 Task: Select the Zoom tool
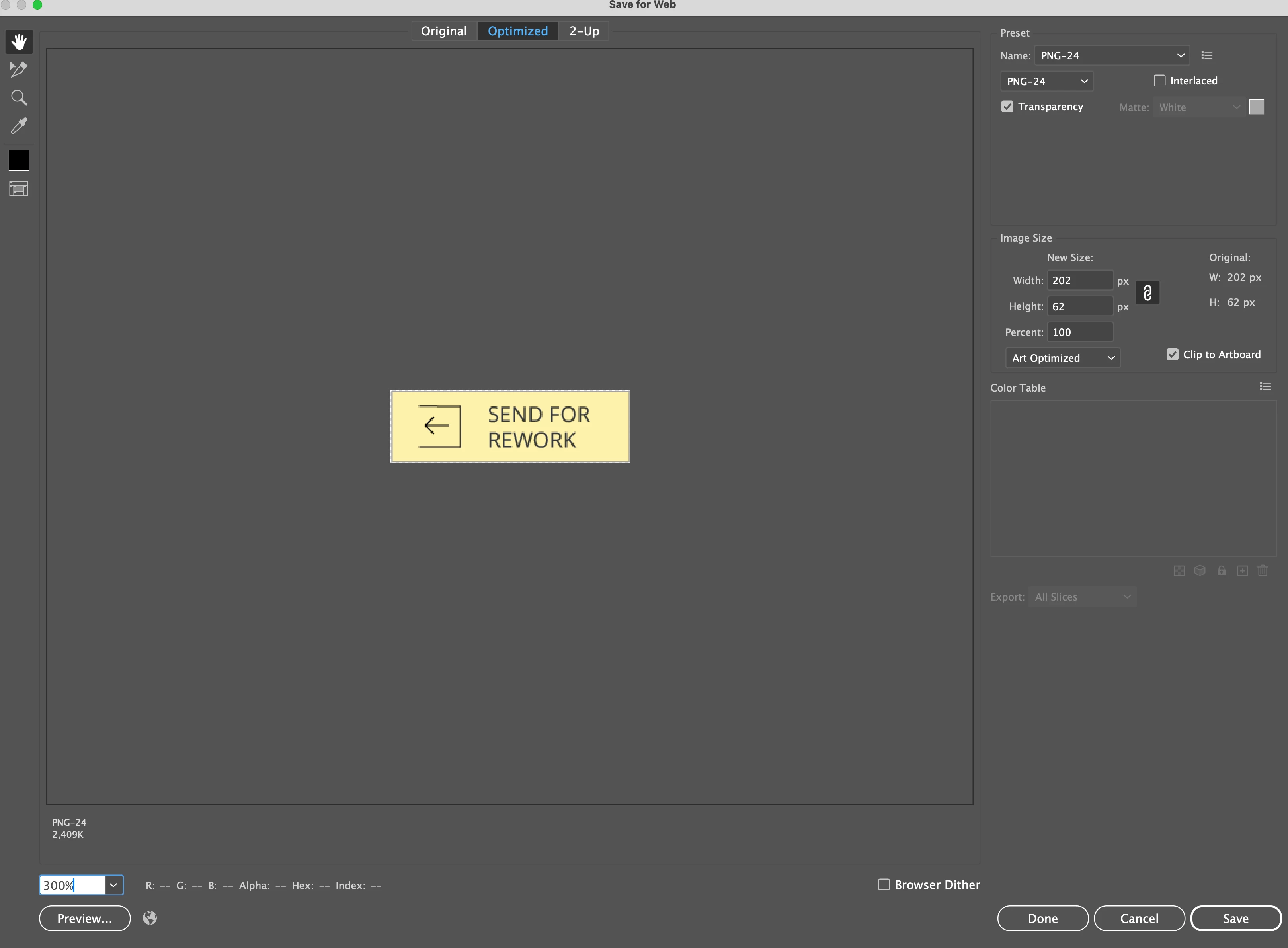tap(19, 98)
